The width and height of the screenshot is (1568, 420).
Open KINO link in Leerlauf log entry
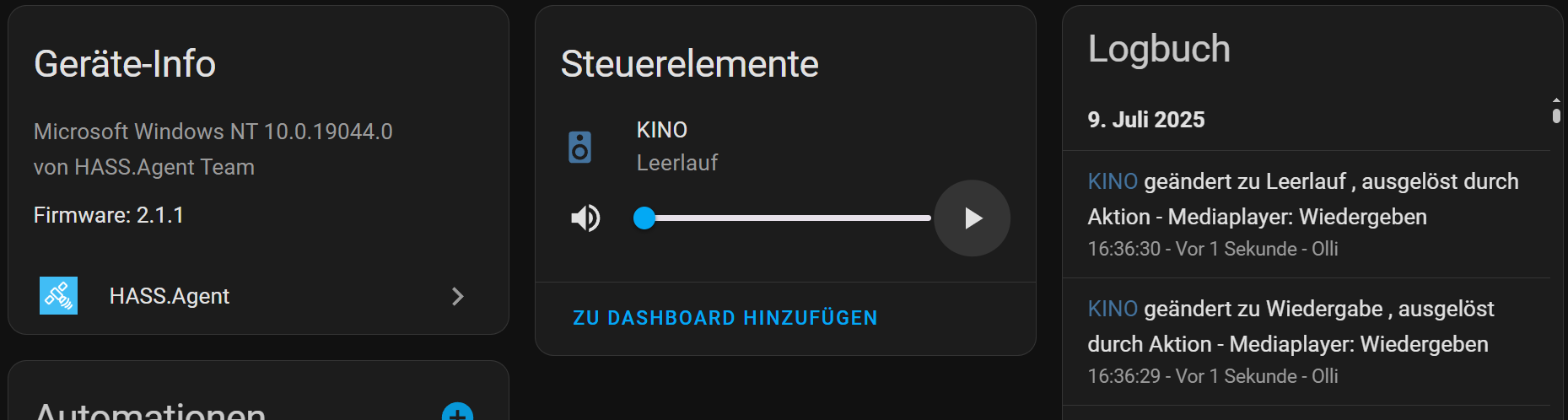1113,181
